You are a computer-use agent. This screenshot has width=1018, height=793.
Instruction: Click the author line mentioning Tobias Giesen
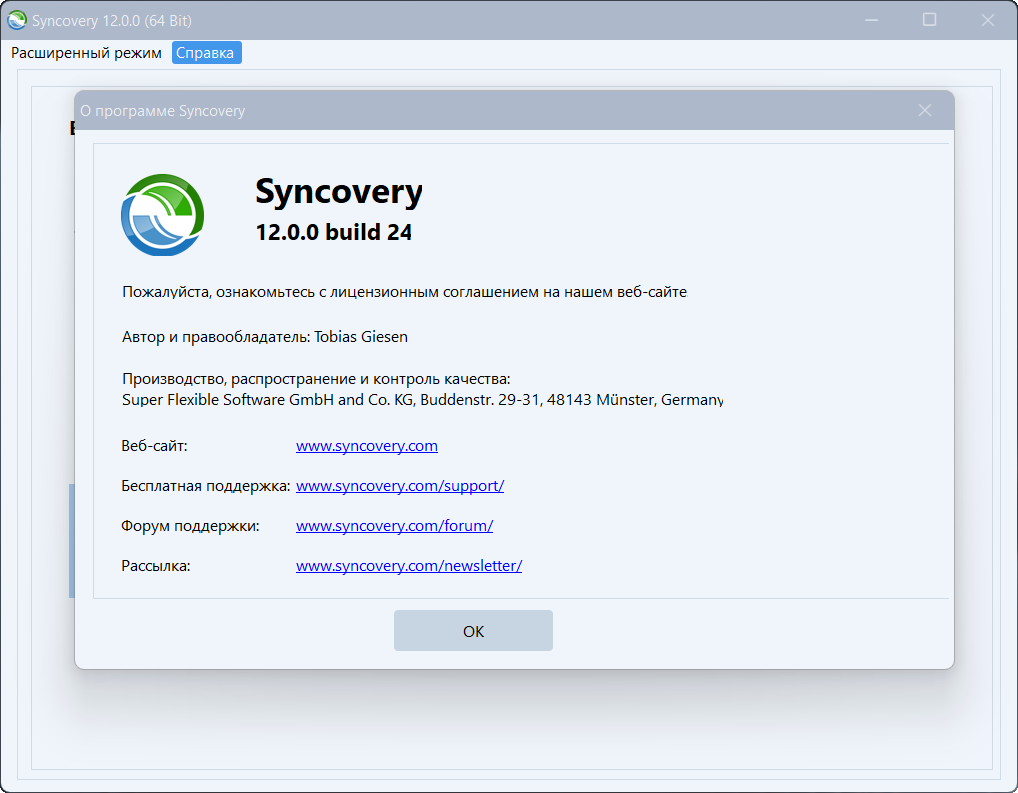(265, 336)
